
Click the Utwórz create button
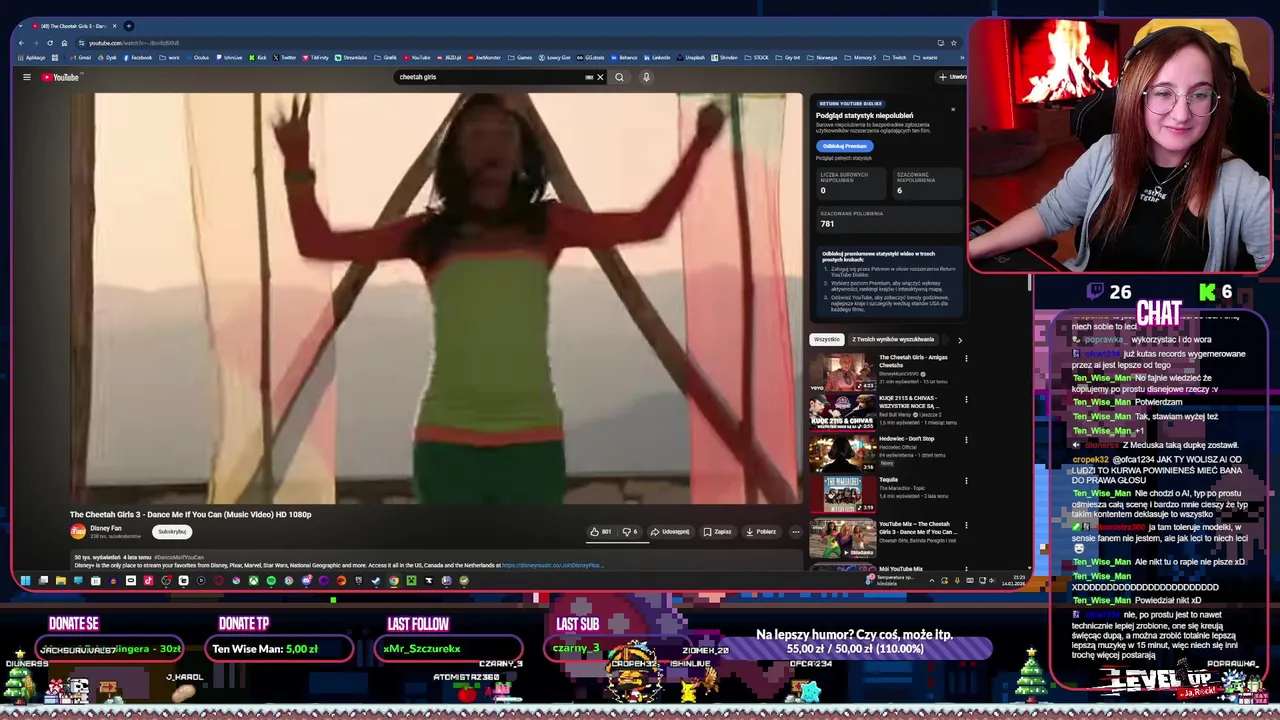tap(952, 77)
